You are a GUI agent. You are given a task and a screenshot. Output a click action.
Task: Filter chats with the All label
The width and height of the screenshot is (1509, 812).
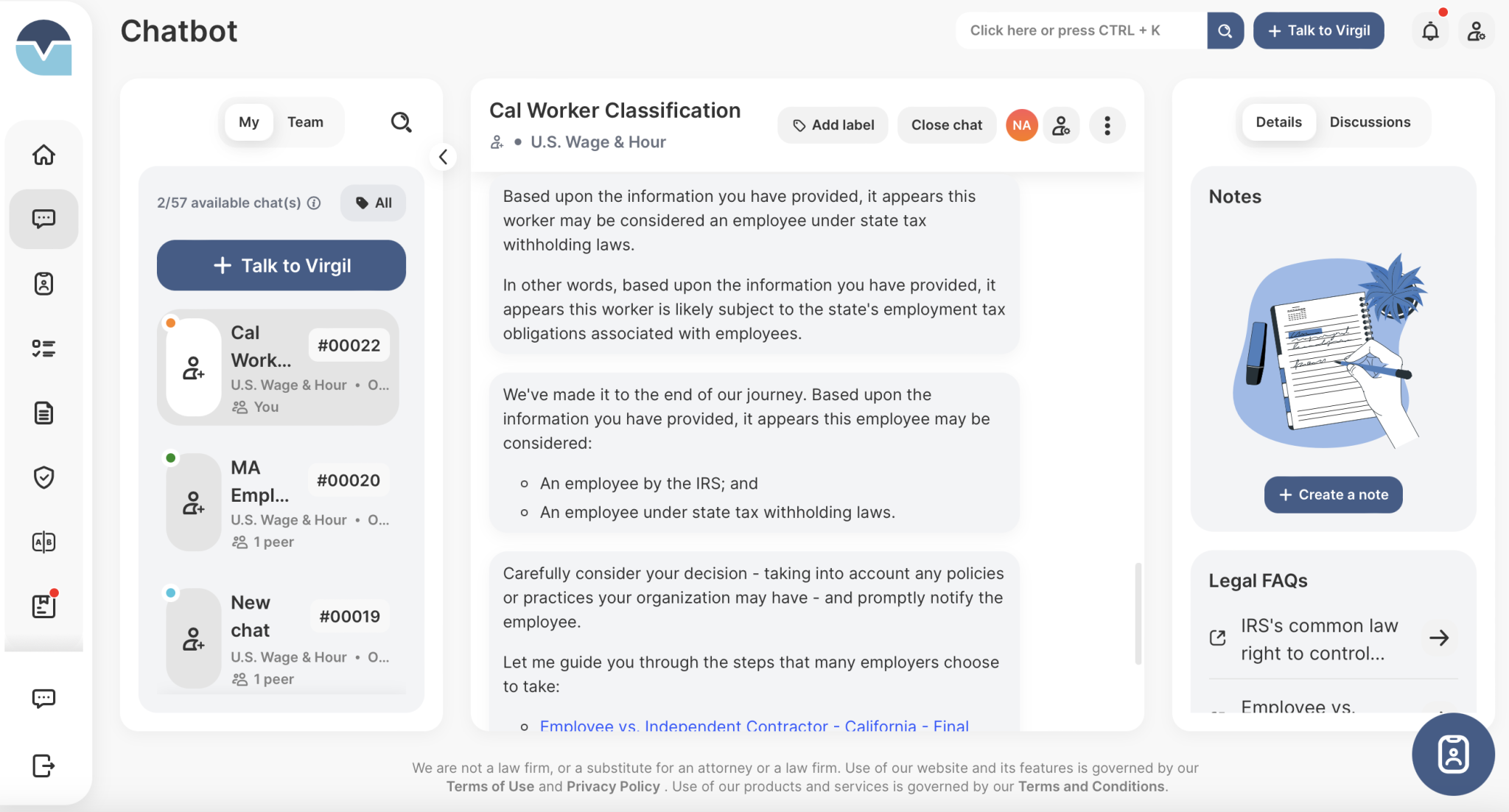[x=374, y=203]
